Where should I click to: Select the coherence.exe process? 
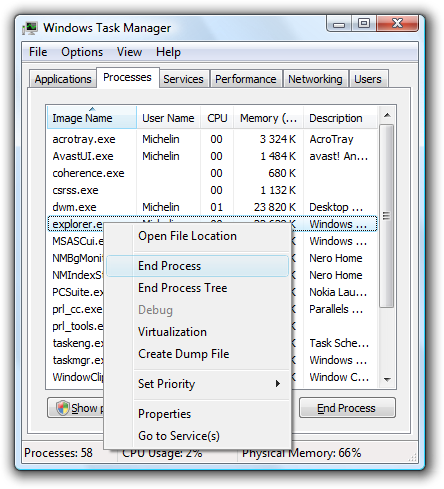click(212, 173)
